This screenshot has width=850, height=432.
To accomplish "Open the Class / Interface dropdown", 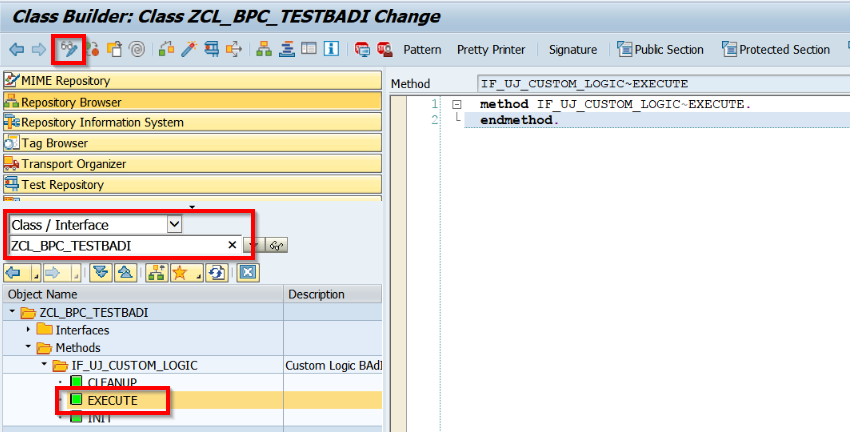I will 174,224.
